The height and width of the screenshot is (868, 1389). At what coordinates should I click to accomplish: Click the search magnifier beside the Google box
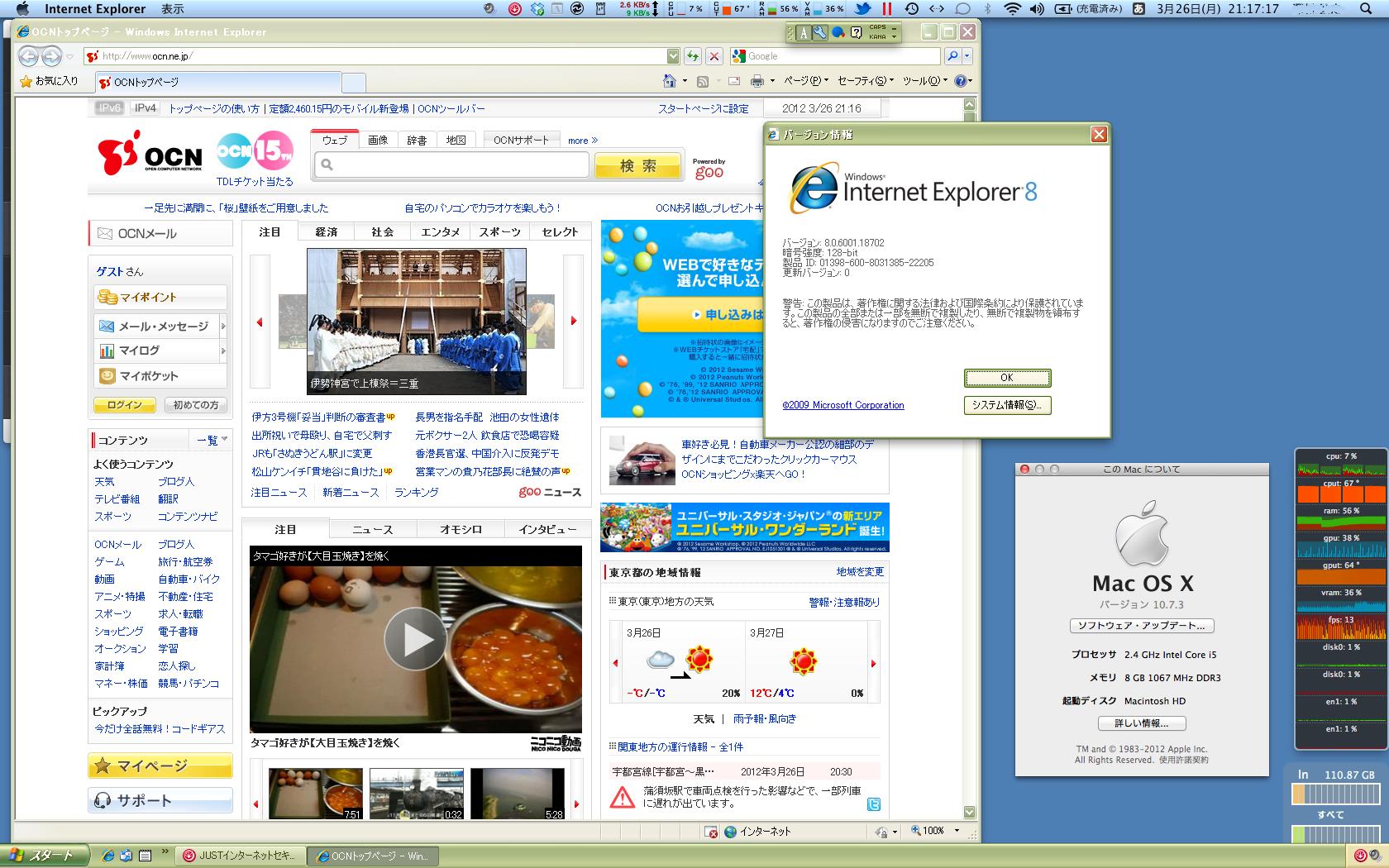(x=952, y=56)
